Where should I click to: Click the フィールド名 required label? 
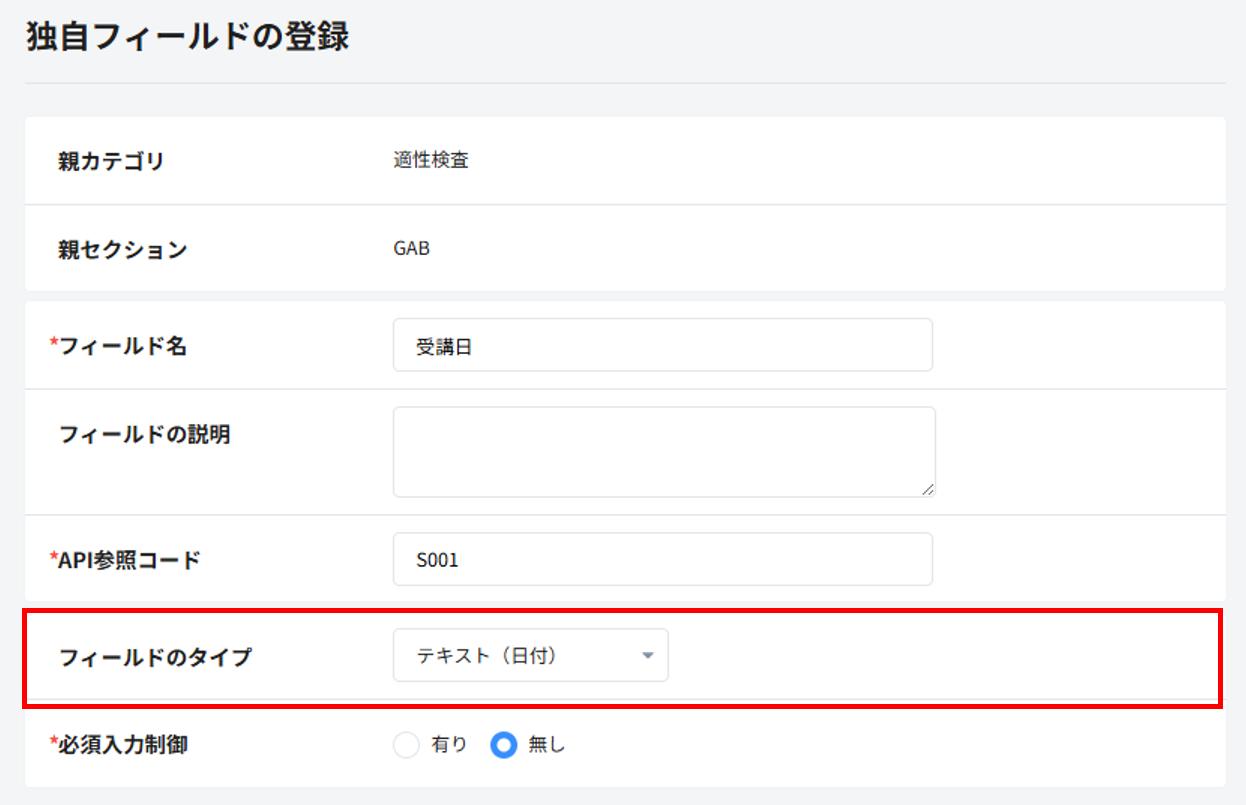point(122,346)
